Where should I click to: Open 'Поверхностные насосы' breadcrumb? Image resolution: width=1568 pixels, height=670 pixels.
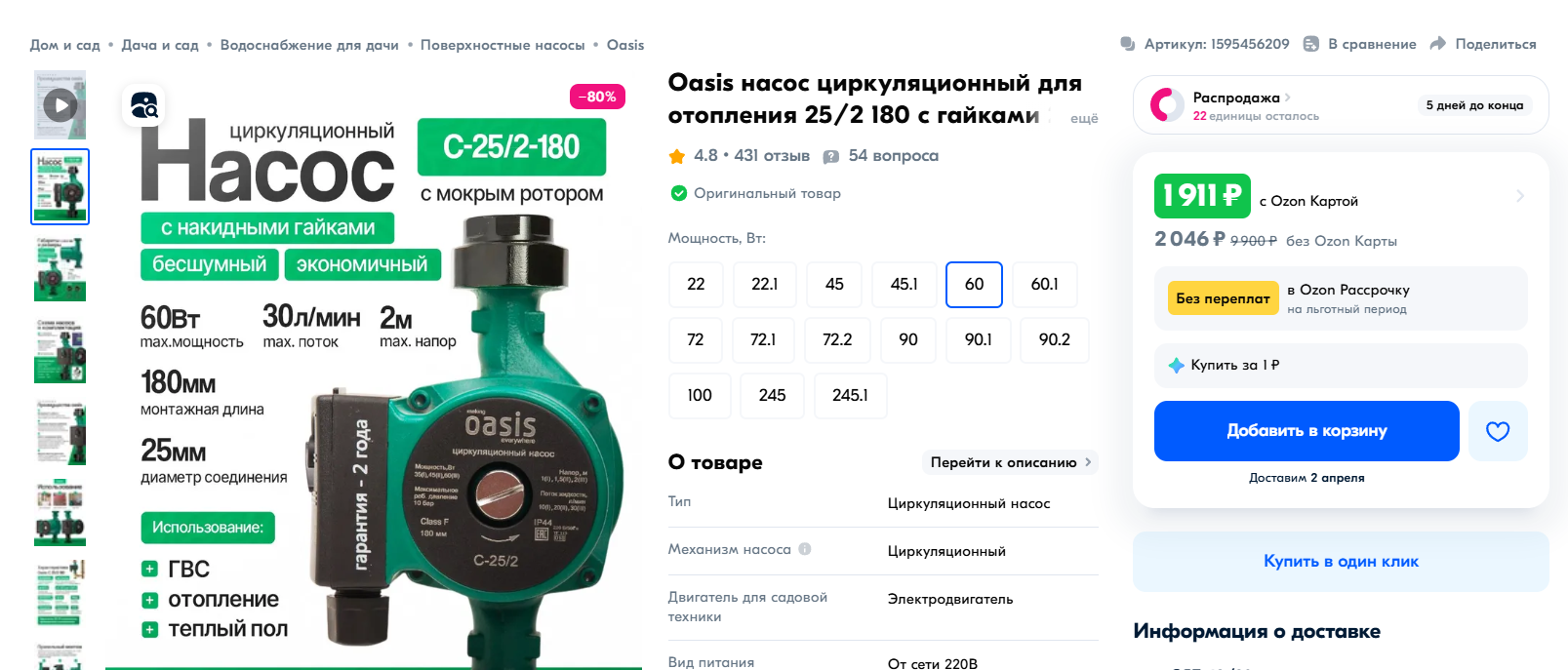click(x=503, y=45)
